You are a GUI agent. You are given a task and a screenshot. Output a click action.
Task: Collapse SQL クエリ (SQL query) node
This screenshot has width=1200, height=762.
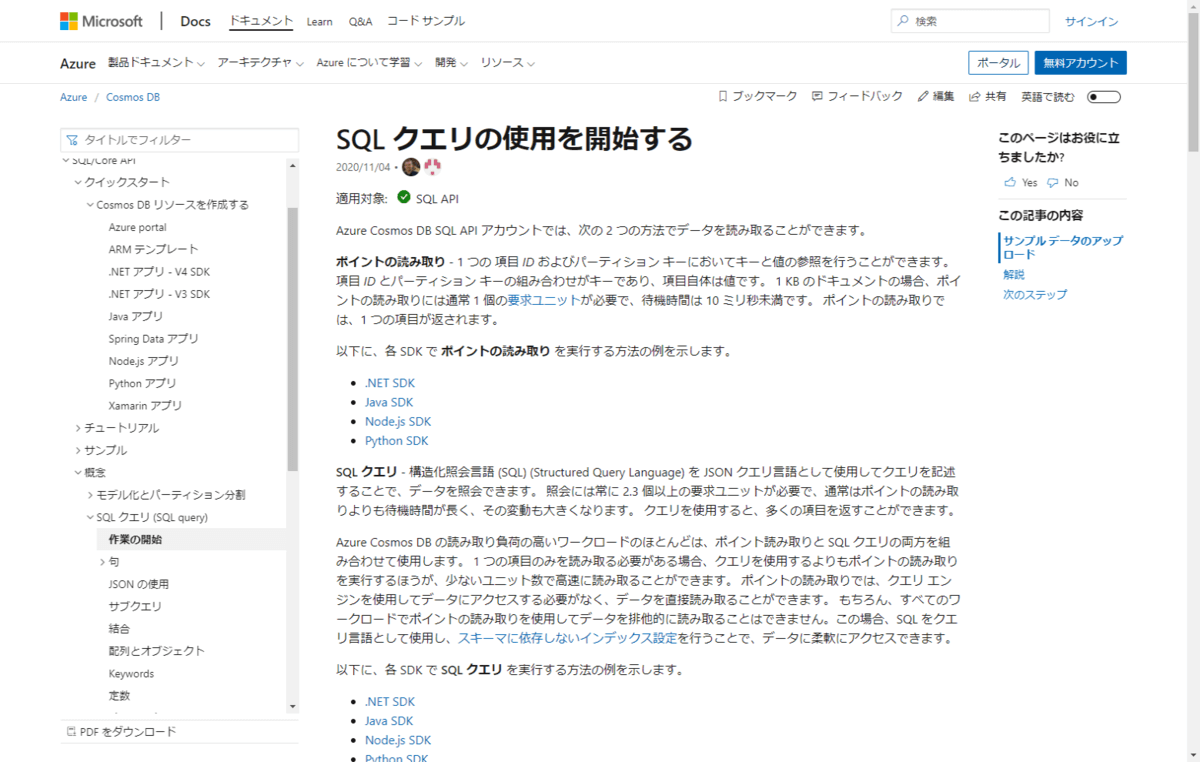90,517
